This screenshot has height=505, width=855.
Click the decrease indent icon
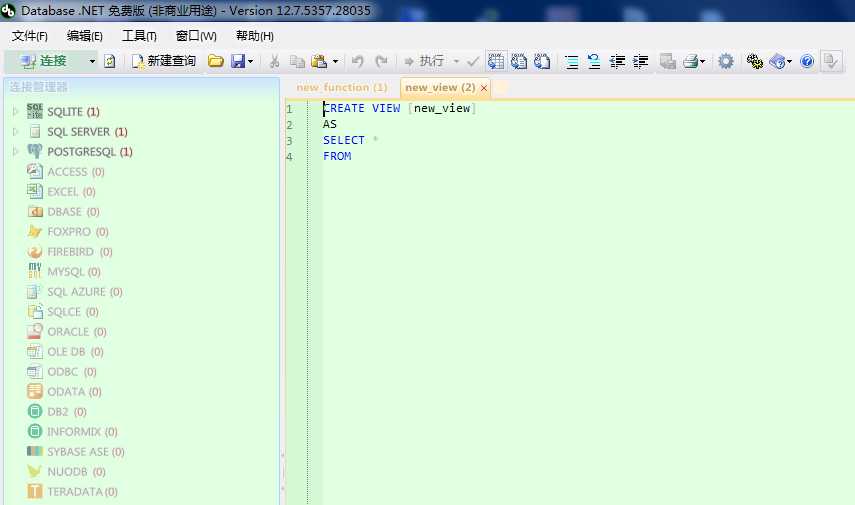pyautogui.click(x=617, y=62)
